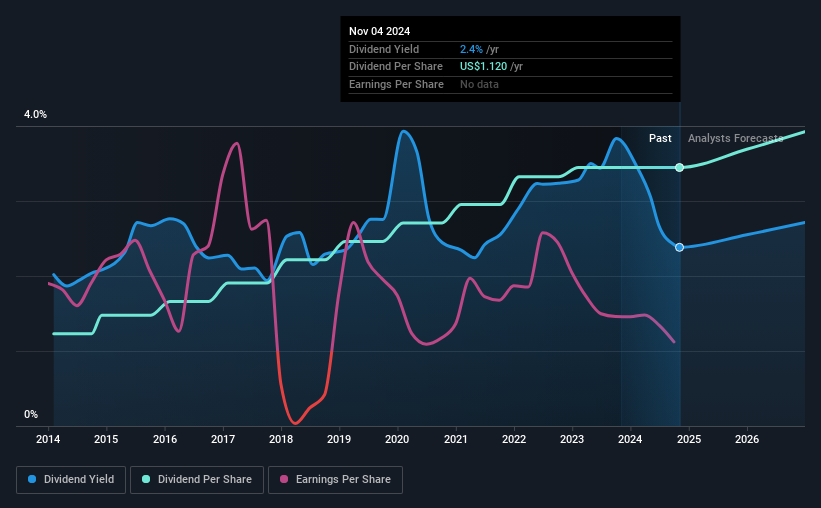Click the 'Past' label on chart

coord(660,138)
